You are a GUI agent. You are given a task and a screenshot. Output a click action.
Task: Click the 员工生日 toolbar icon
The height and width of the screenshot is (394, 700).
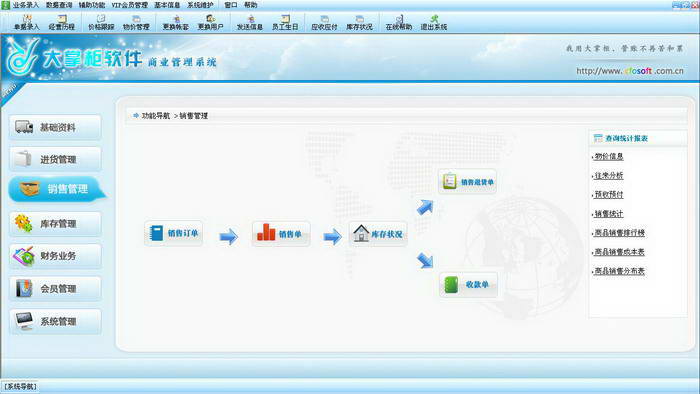click(x=285, y=22)
